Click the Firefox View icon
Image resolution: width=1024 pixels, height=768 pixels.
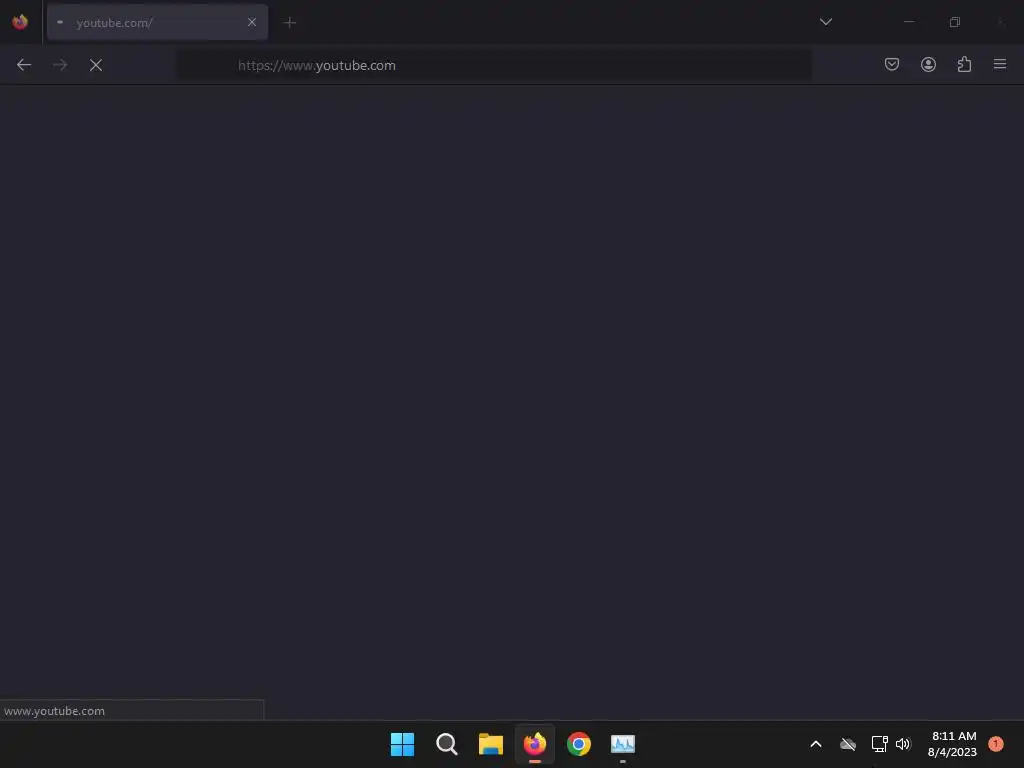pyautogui.click(x=20, y=22)
